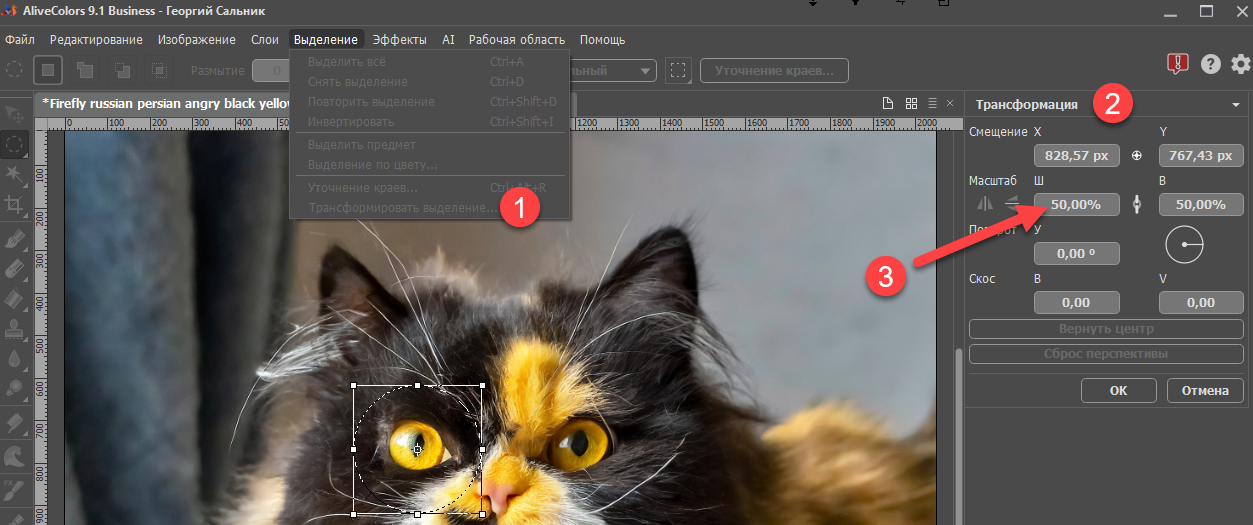Click the Вернуть центр button
Viewport: 1253px width, 525px height.
point(1106,329)
